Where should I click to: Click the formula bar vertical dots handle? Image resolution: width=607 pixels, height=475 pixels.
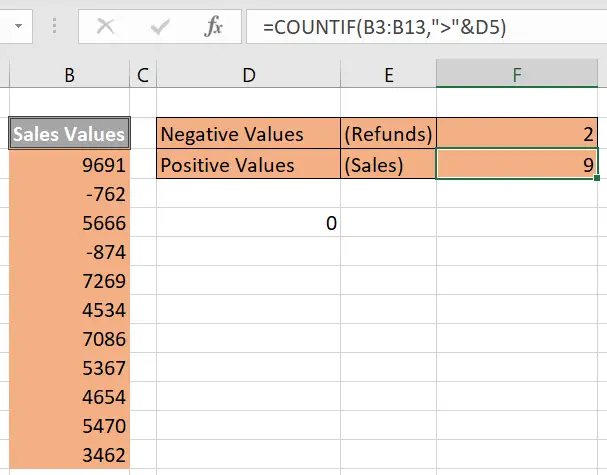point(54,26)
